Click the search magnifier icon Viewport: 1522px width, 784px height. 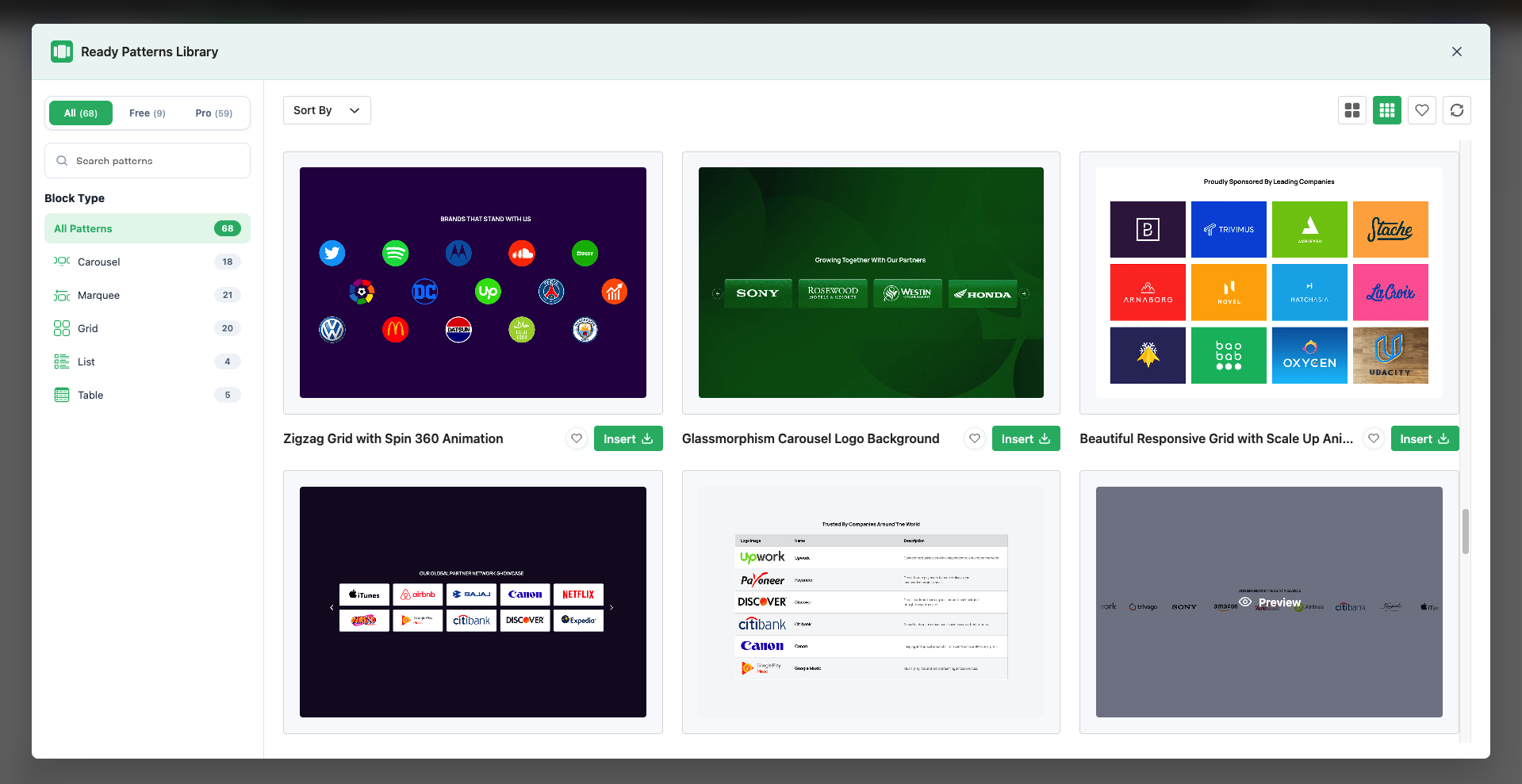coord(62,161)
